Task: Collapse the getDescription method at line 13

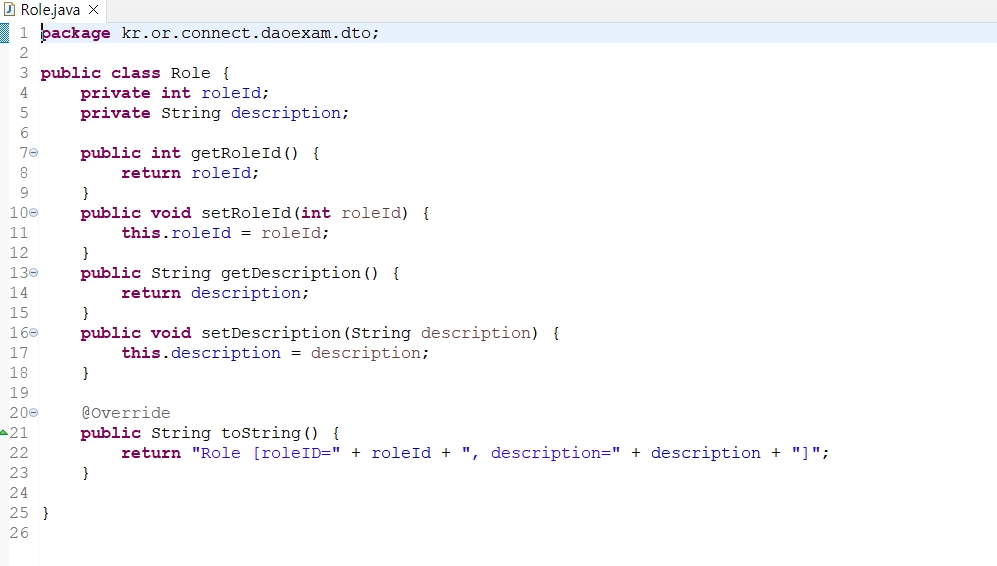Action: (x=34, y=272)
